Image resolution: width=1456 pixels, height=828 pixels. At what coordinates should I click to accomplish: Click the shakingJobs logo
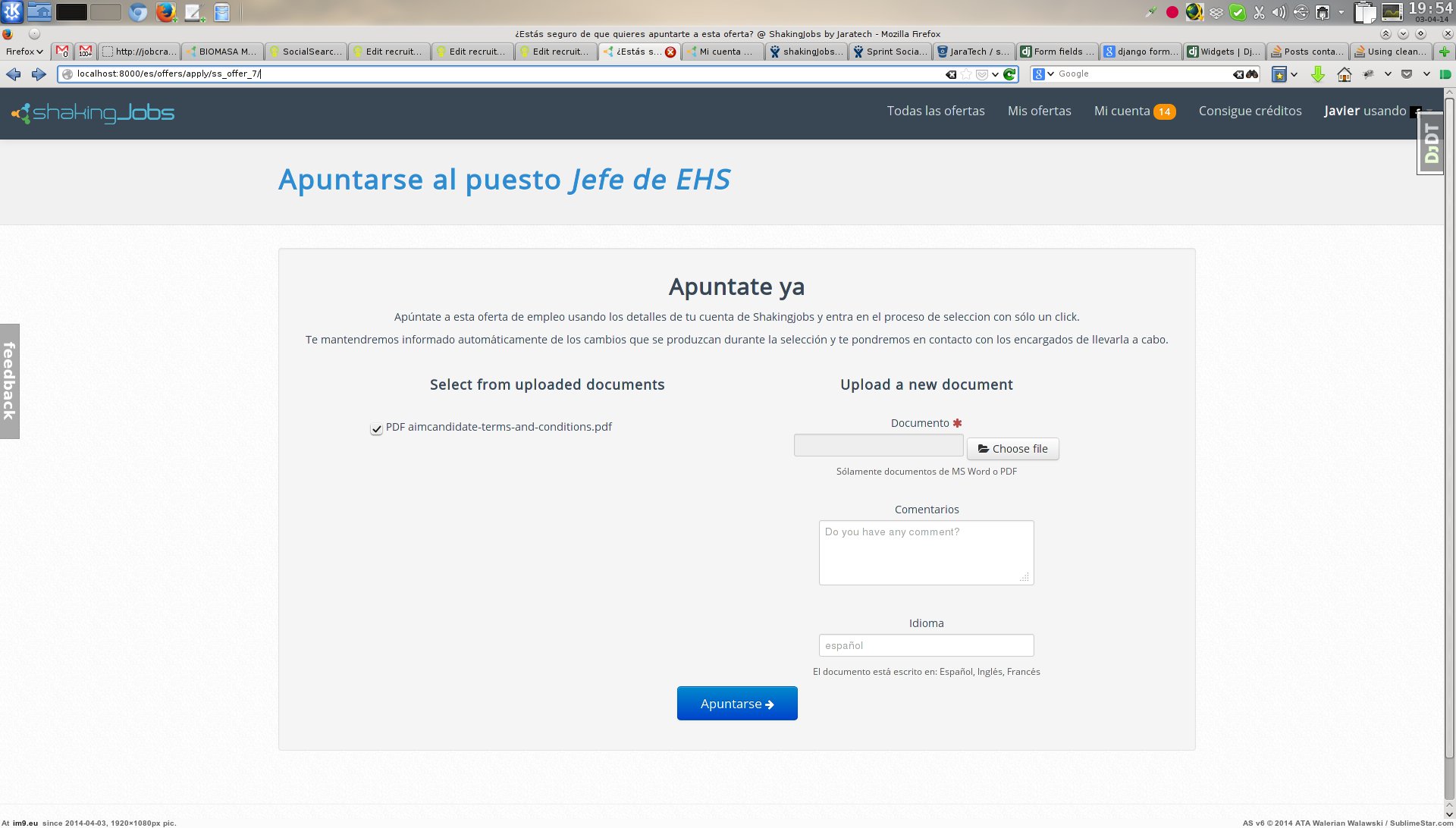tap(93, 113)
